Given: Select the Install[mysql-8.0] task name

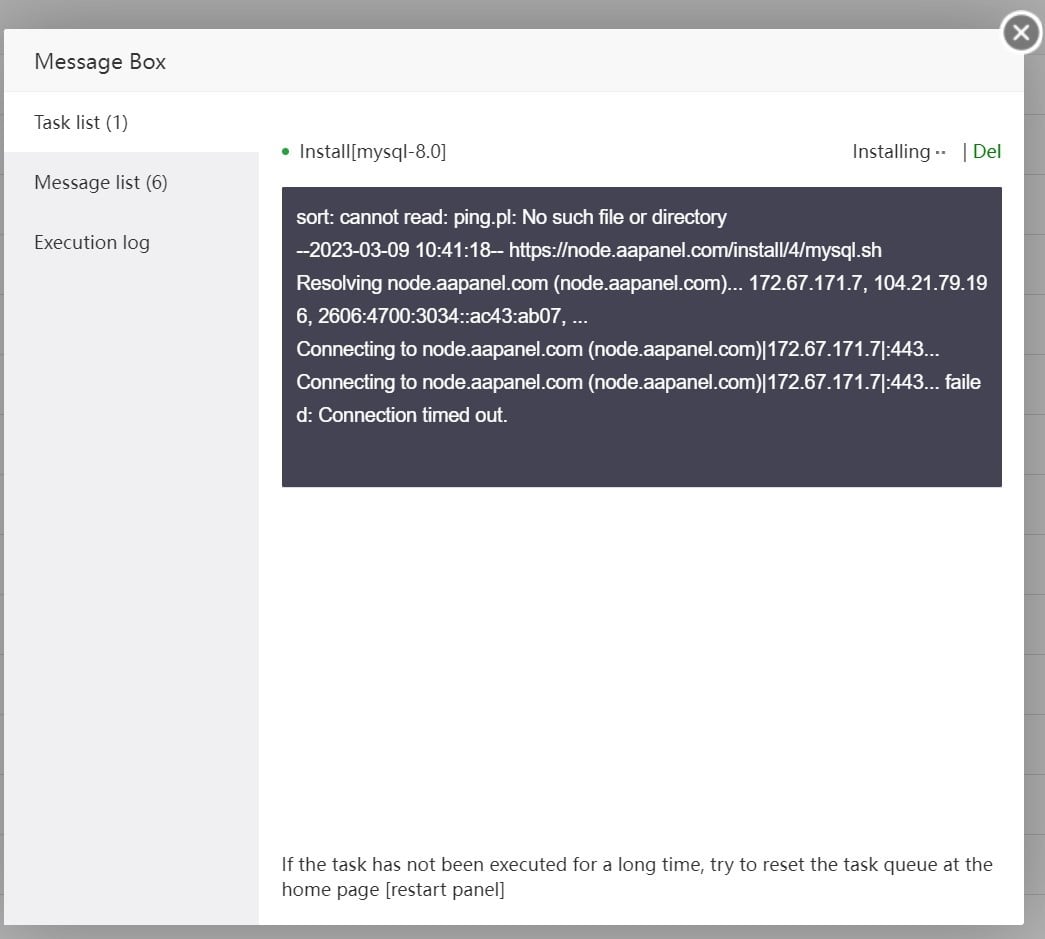Looking at the screenshot, I should [x=372, y=151].
